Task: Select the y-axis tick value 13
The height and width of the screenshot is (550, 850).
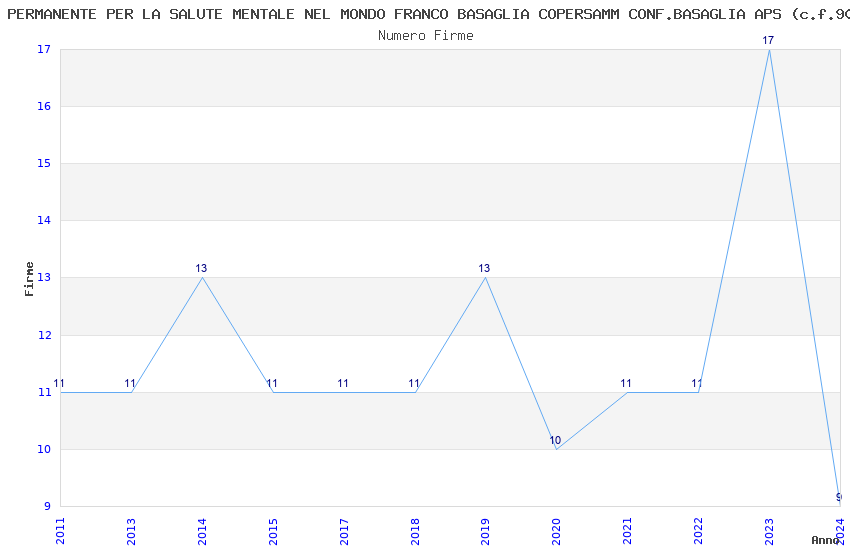Action: click(x=44, y=277)
